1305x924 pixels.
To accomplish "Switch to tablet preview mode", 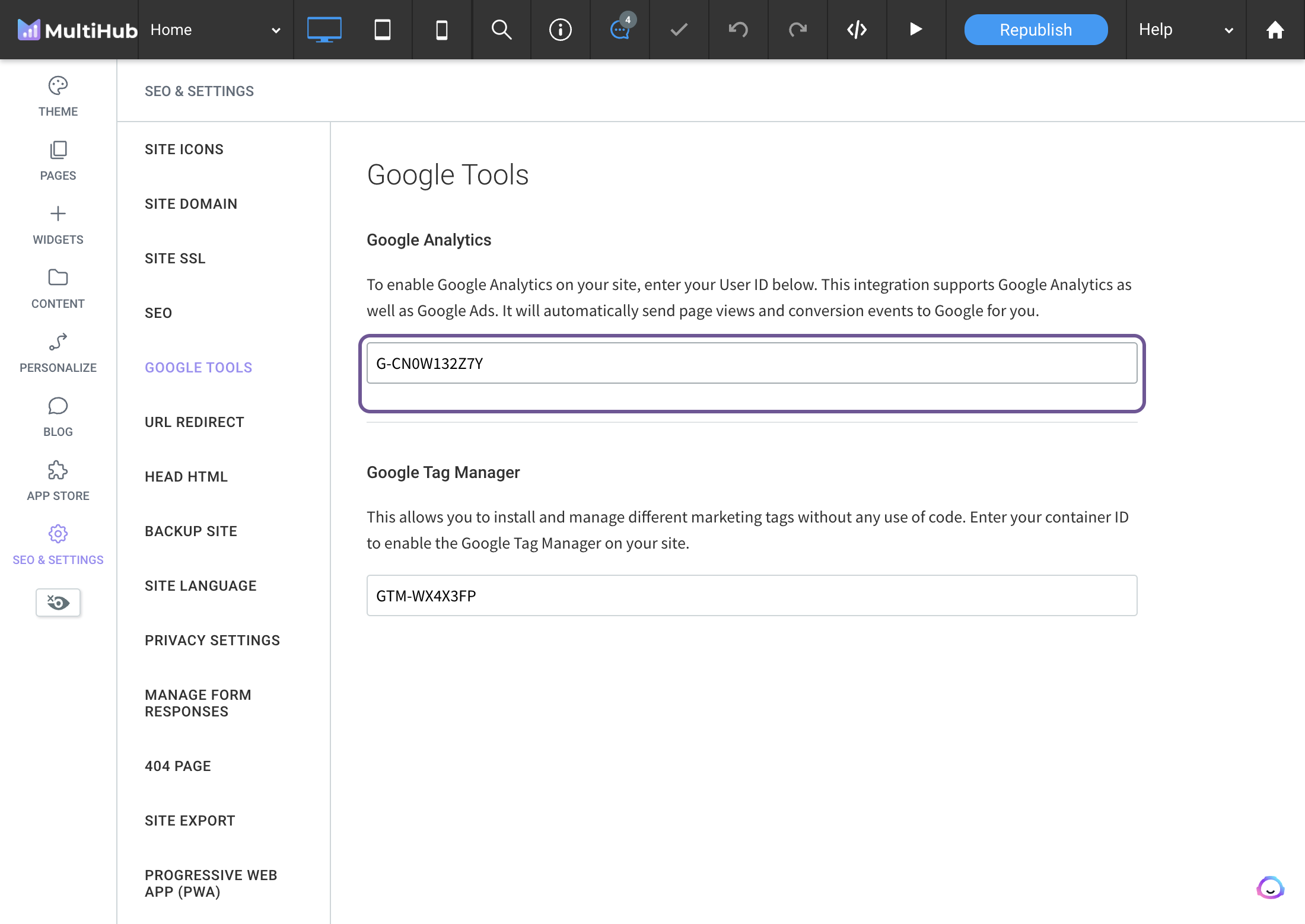I will tap(383, 30).
